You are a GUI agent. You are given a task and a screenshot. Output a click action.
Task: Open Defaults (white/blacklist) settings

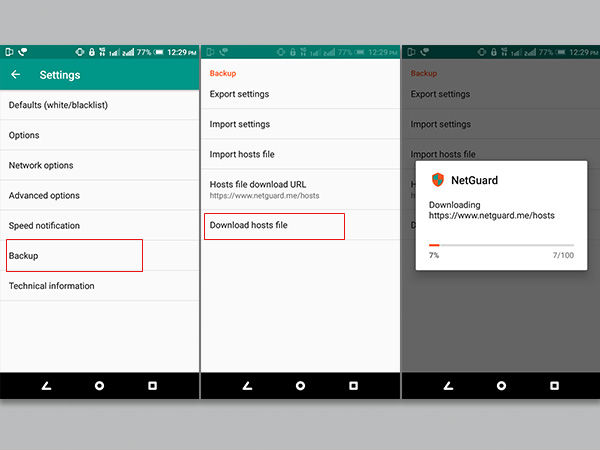pyautogui.click(x=58, y=105)
